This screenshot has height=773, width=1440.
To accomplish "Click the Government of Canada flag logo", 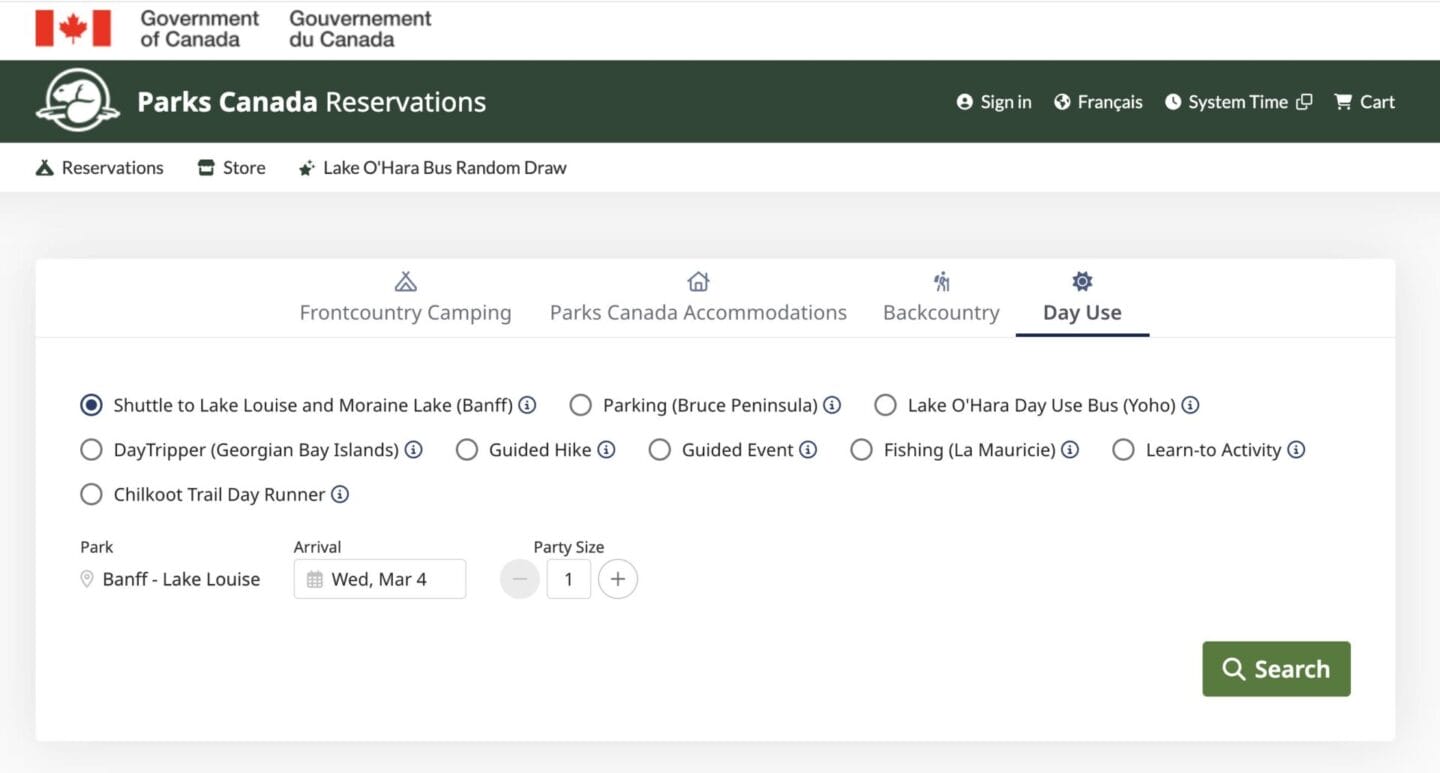I will (x=73, y=28).
